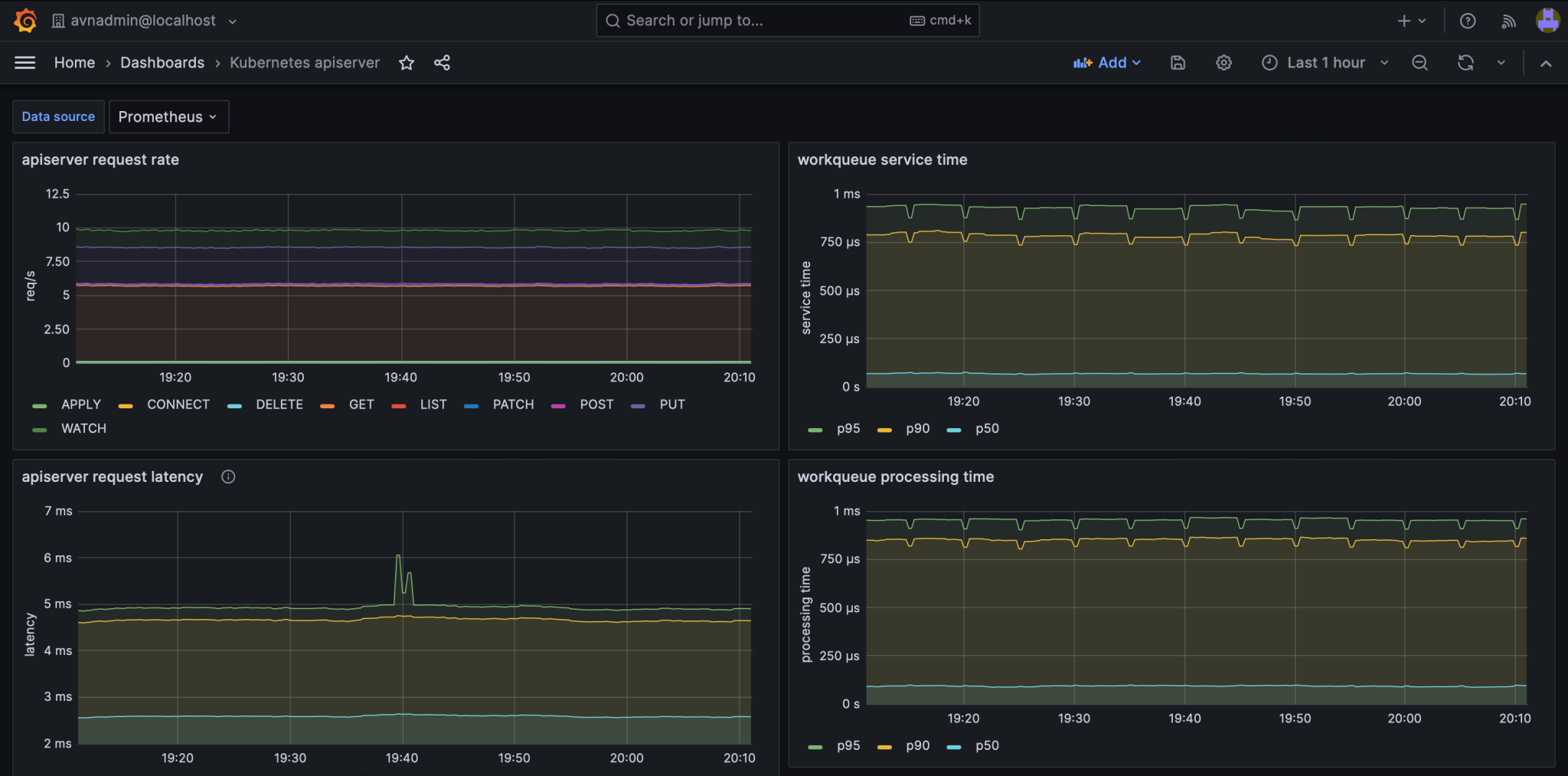The width and height of the screenshot is (1568, 776).
Task: Star the Kubernetes apiserver dashboard
Action: coord(407,63)
